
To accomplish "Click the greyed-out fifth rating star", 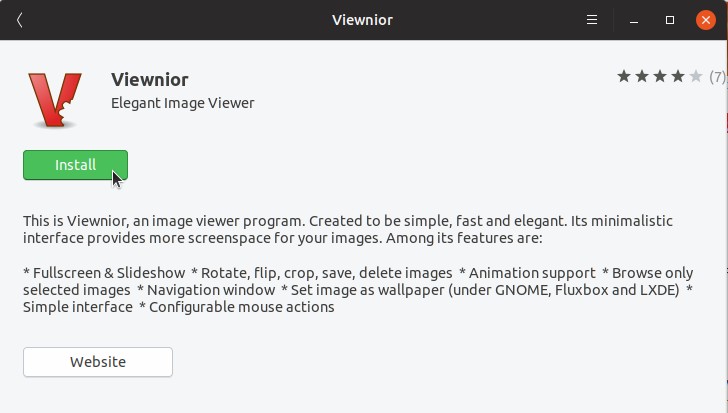I will click(696, 76).
